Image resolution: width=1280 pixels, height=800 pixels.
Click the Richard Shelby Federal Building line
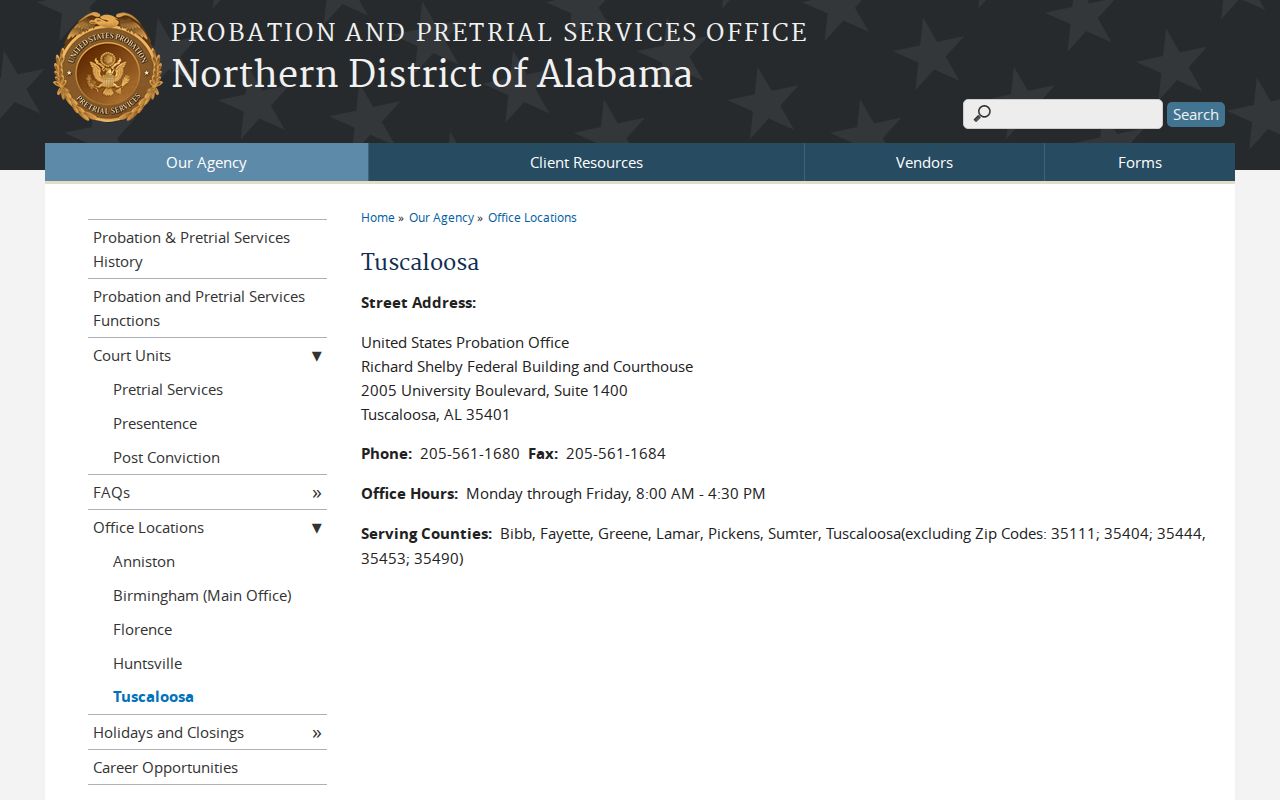527,367
